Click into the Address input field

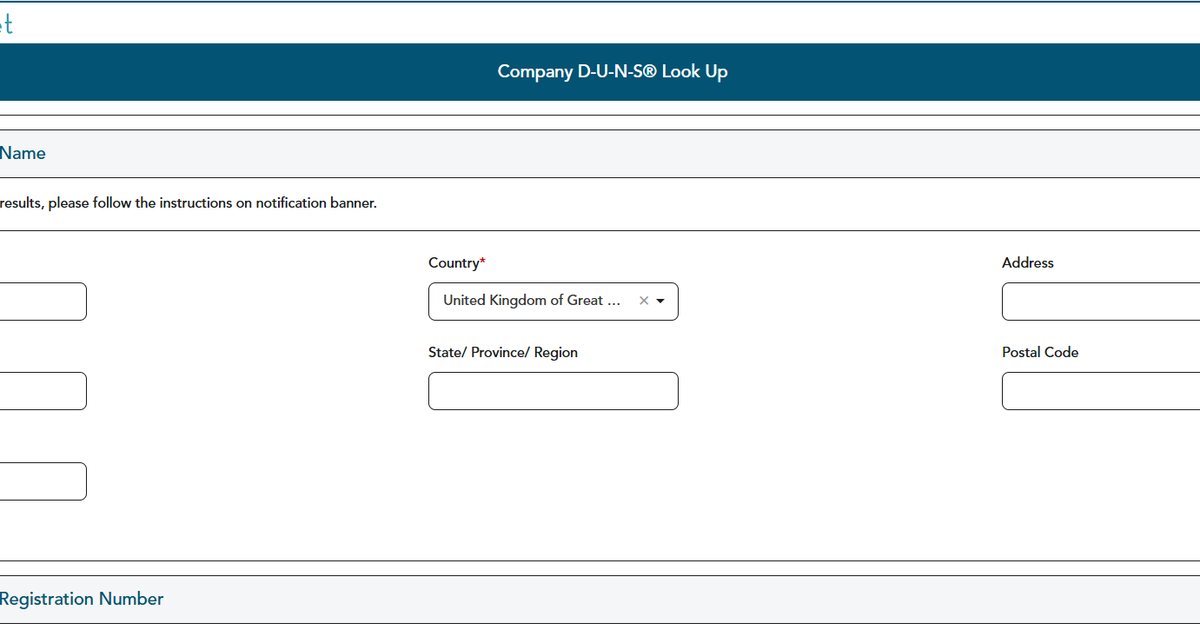click(x=1101, y=301)
